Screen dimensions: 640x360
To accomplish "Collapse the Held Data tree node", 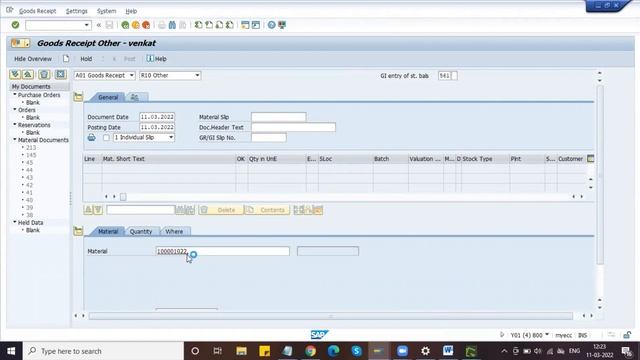I will click(15, 222).
